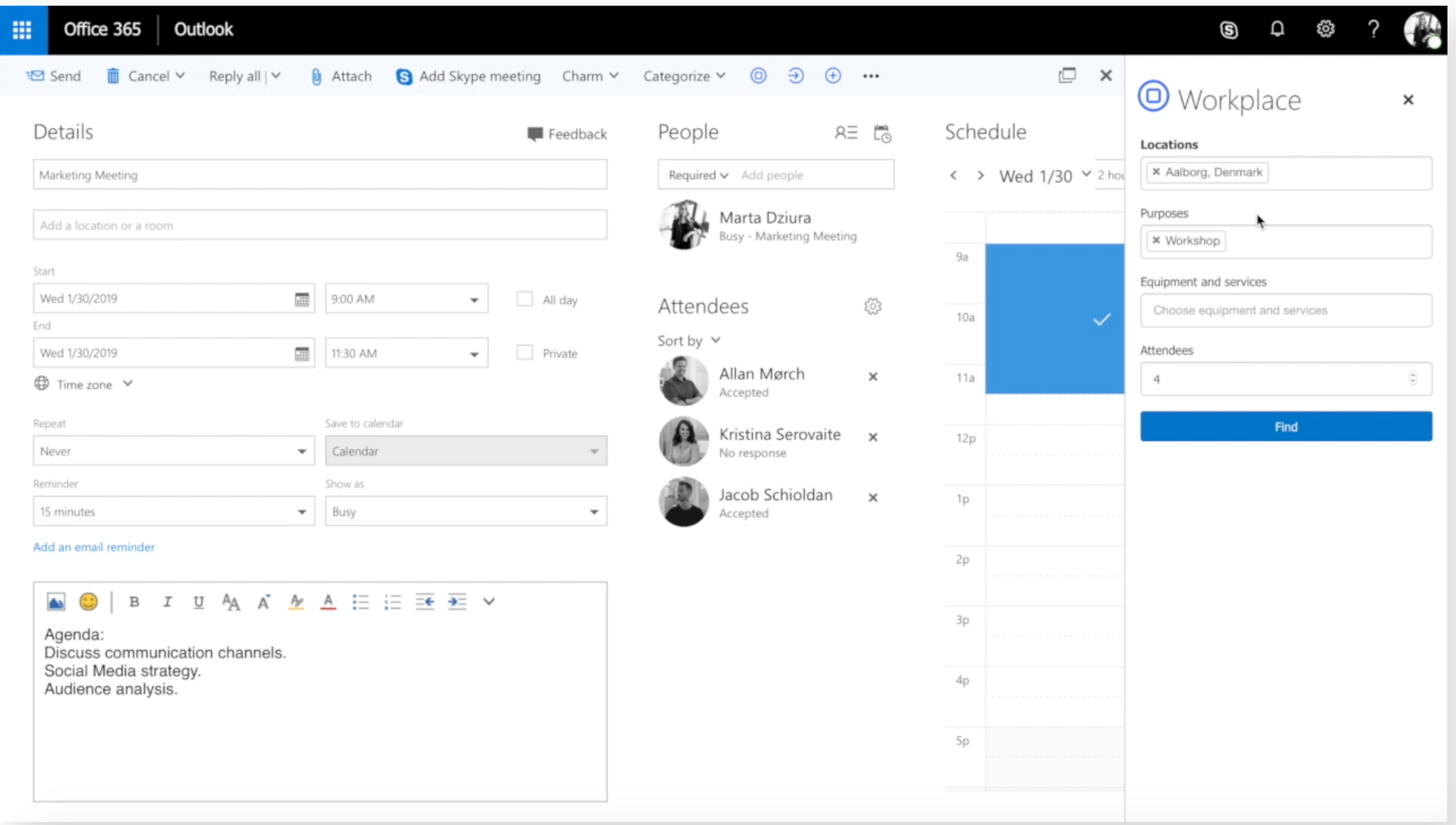This screenshot has width=1456, height=825.
Task: Open the start time 9:00 AM dropdown
Action: [x=474, y=299]
